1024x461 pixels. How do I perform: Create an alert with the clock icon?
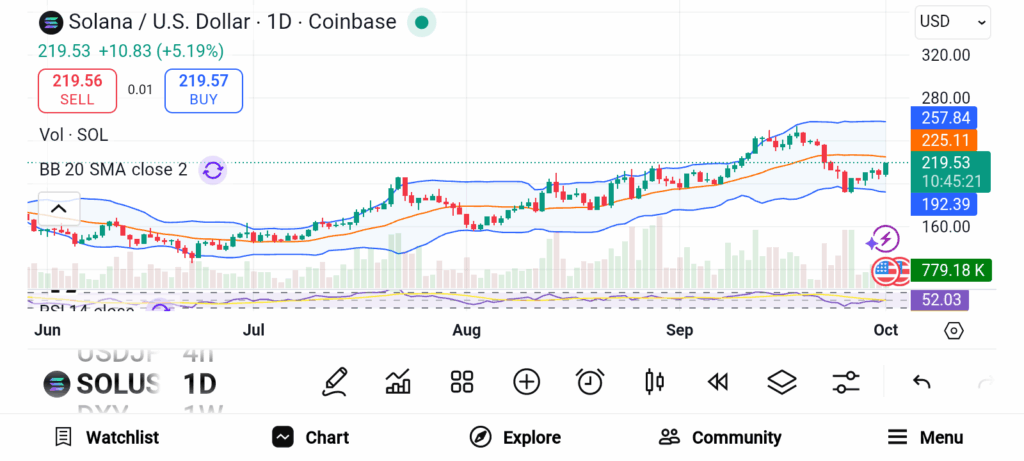pyautogui.click(x=590, y=381)
